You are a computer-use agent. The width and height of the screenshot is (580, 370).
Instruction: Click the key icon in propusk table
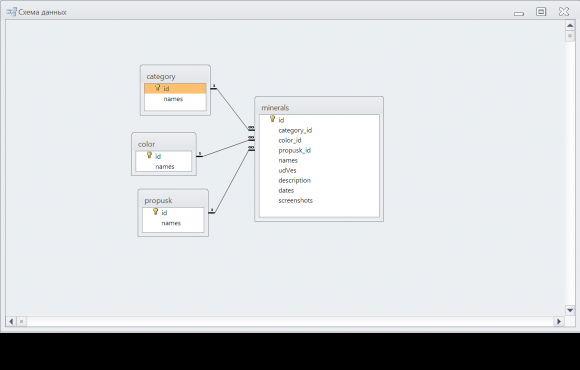pyautogui.click(x=155, y=212)
